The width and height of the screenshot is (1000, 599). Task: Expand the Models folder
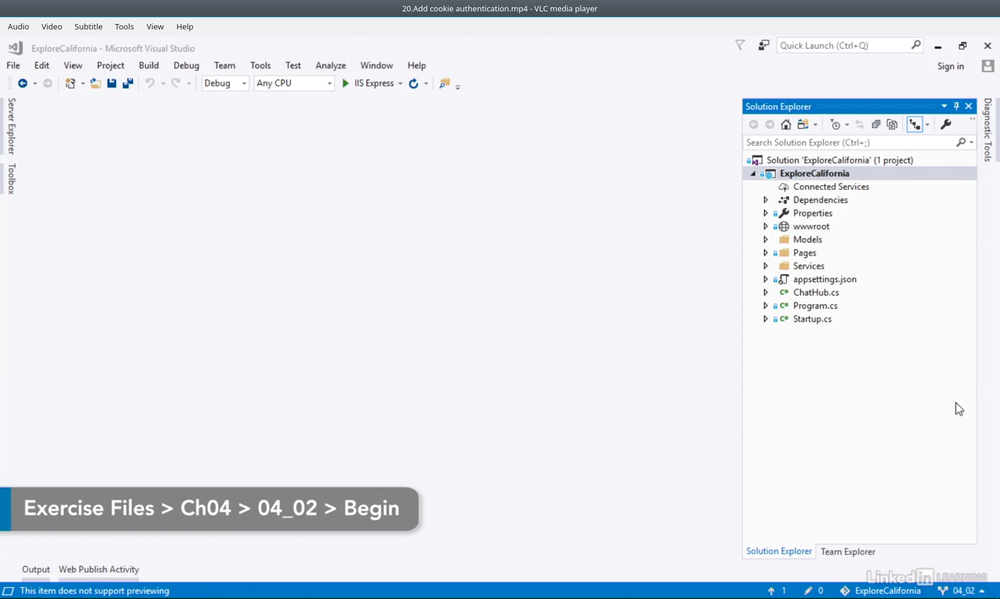(766, 240)
